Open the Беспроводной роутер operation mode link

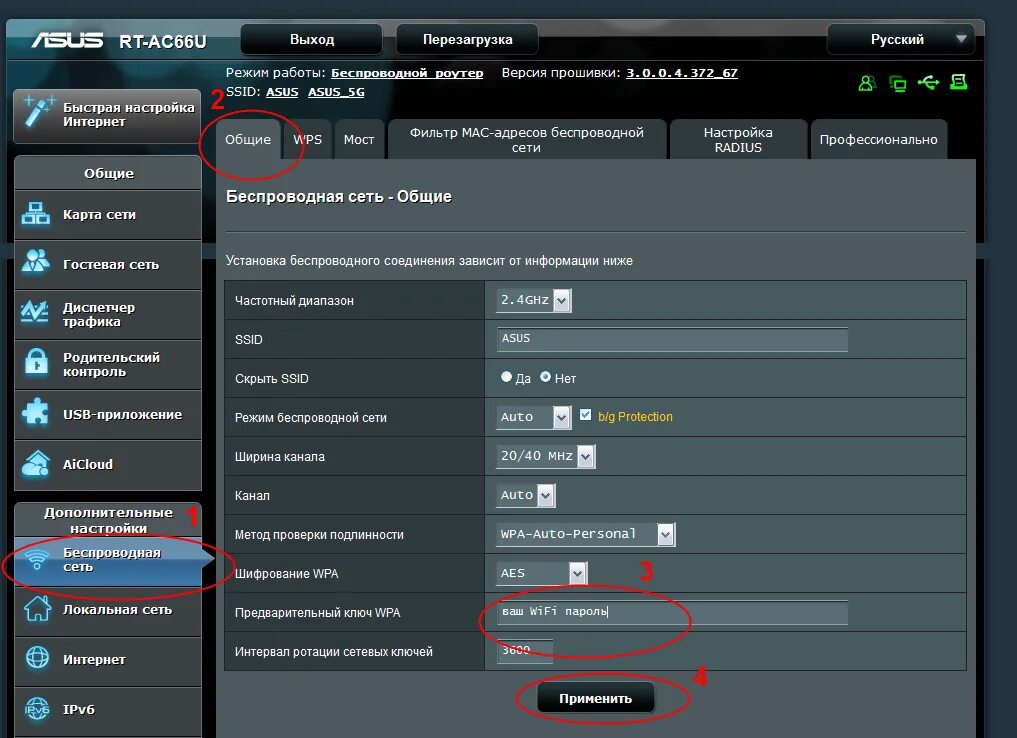pyautogui.click(x=407, y=73)
